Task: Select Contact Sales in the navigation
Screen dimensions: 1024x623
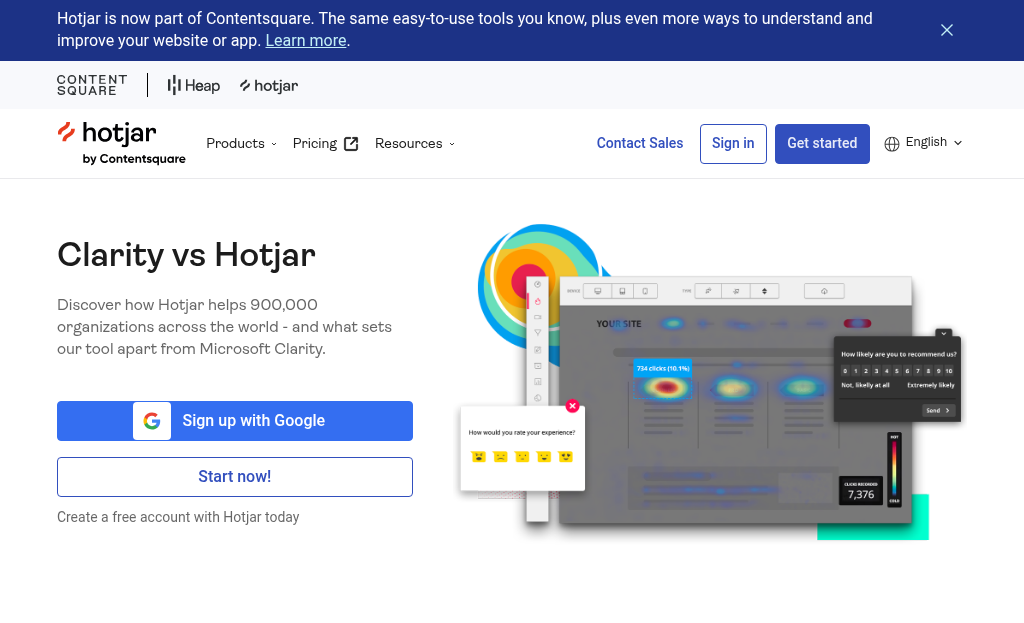Action: tap(639, 143)
